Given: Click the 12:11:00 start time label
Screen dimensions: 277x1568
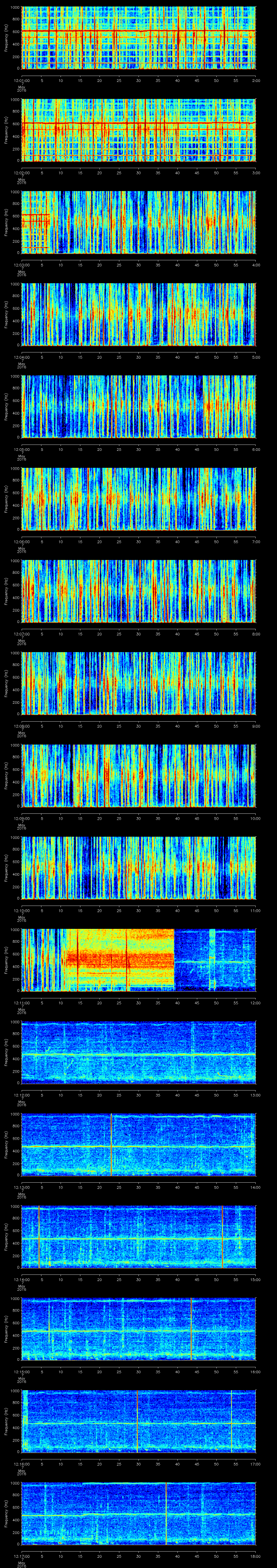Looking at the screenshot, I should [x=22, y=1003].
